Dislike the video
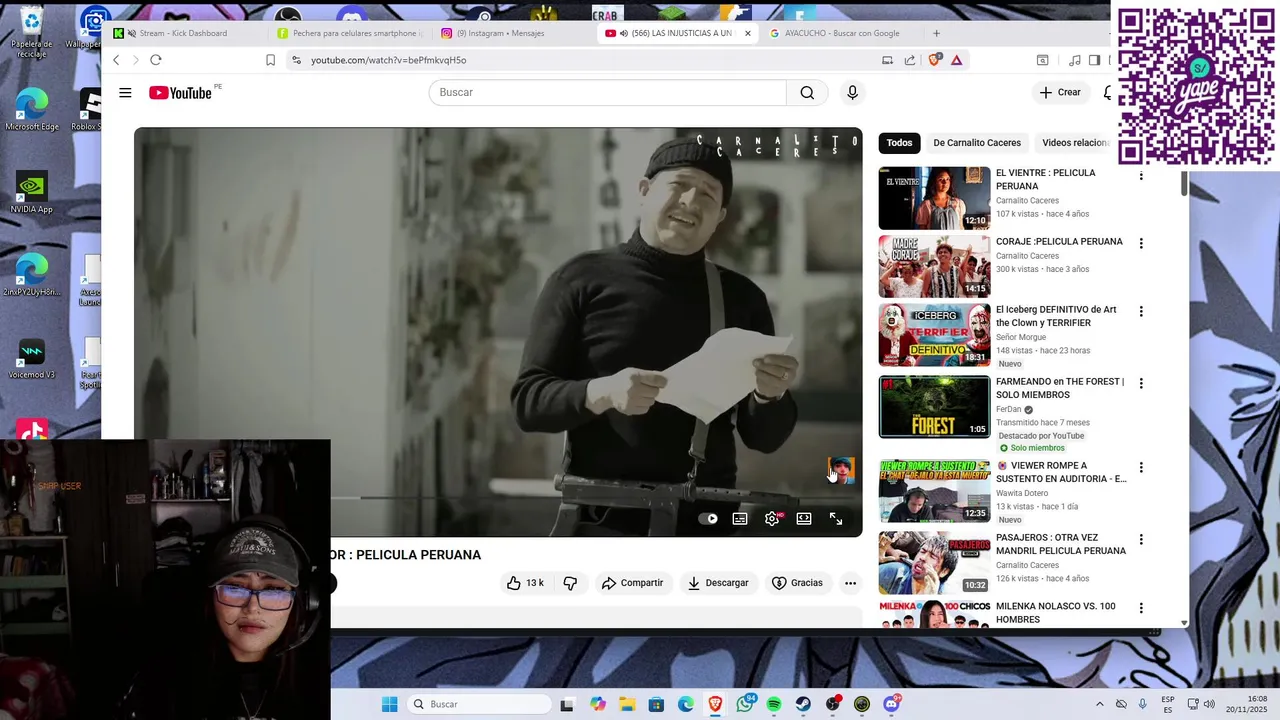1280x720 pixels. coord(570,583)
